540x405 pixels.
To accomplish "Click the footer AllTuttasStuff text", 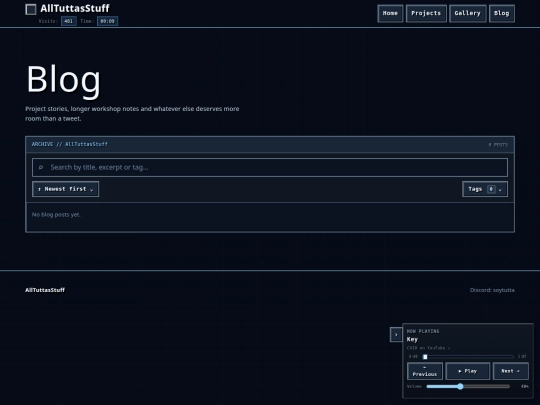I will click(x=45, y=290).
